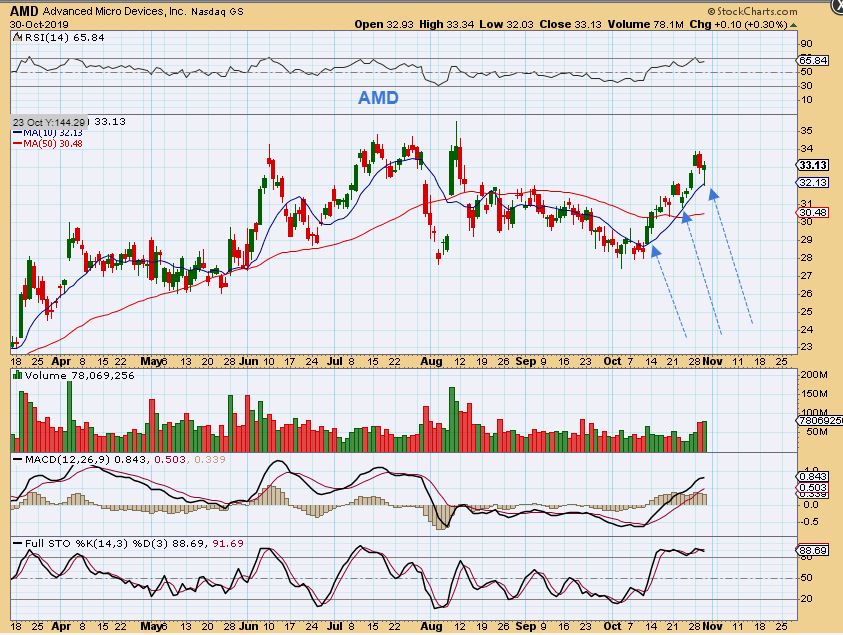Click the 91.69 stochastic %D legend value
843x635 pixels.
tap(228, 544)
